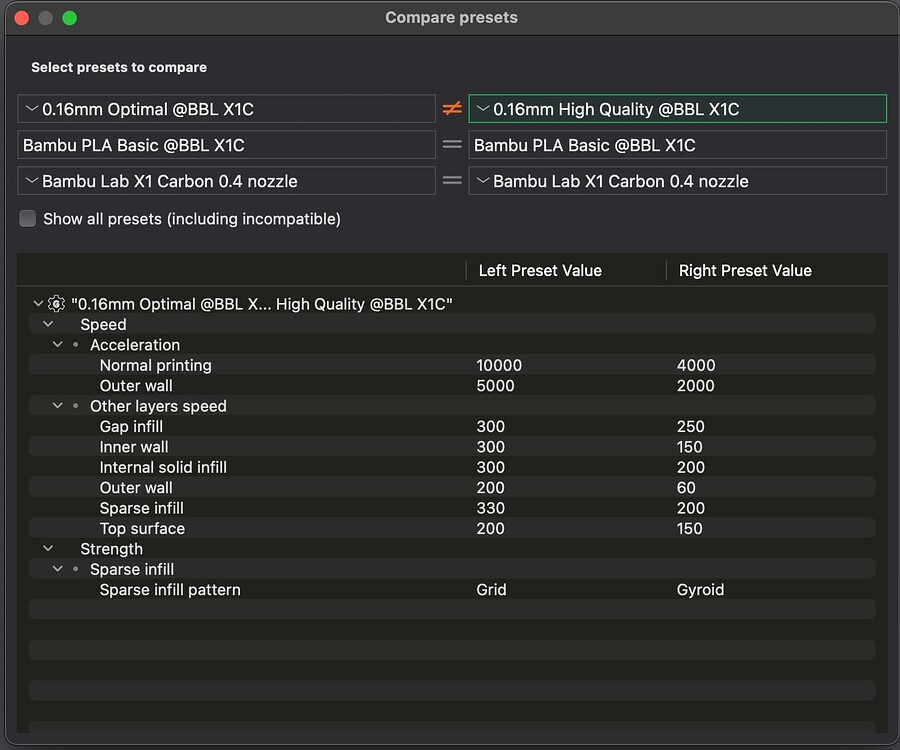Click the orange not-equal icon between process presets
The height and width of the screenshot is (750, 900).
pos(452,108)
